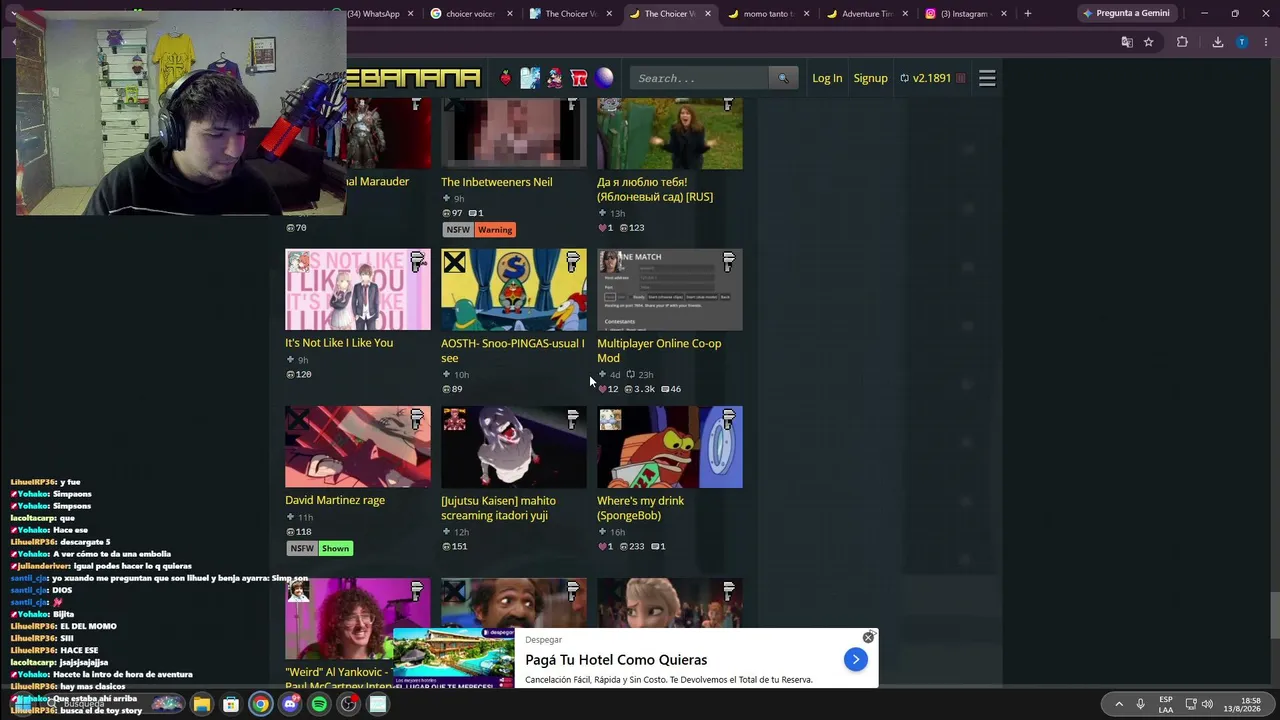Screen dimensions: 1280x720
Task: Switch to the choicer voicer Google tab
Action: 471,14
